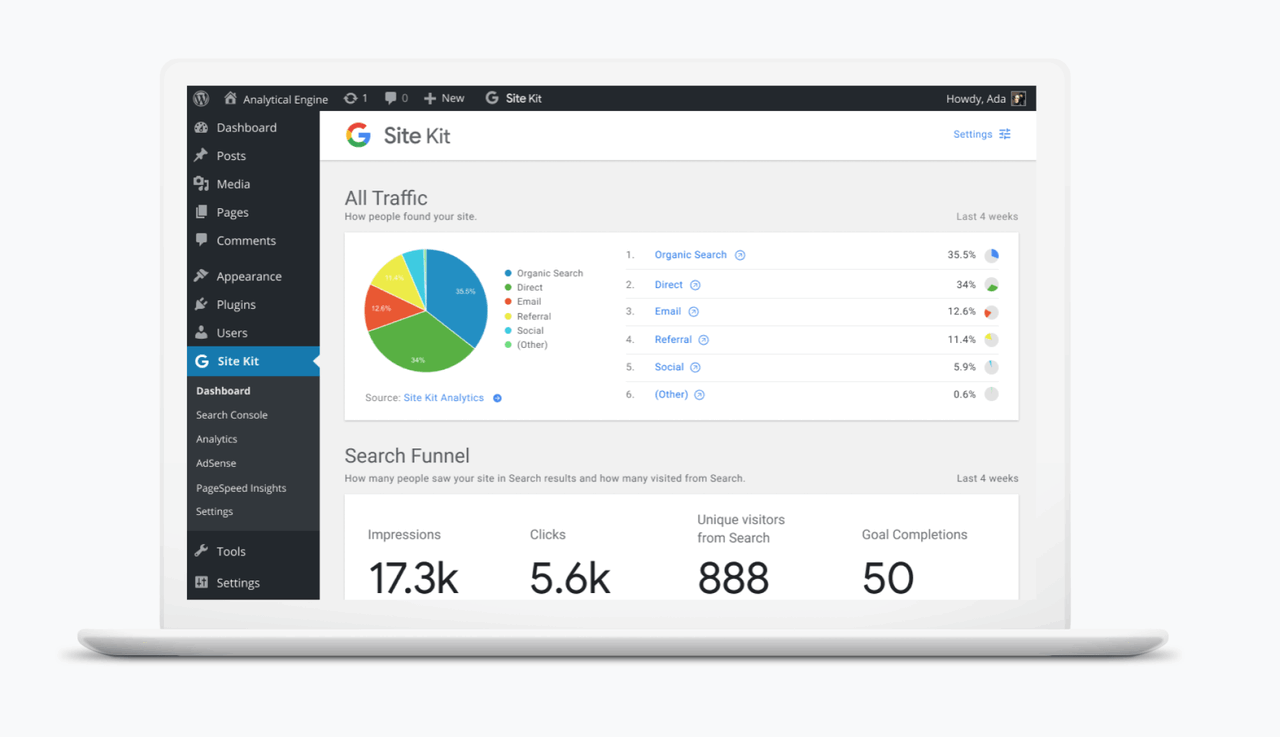
Task: Click the mini pie chart beside 34%
Action: coord(991,285)
